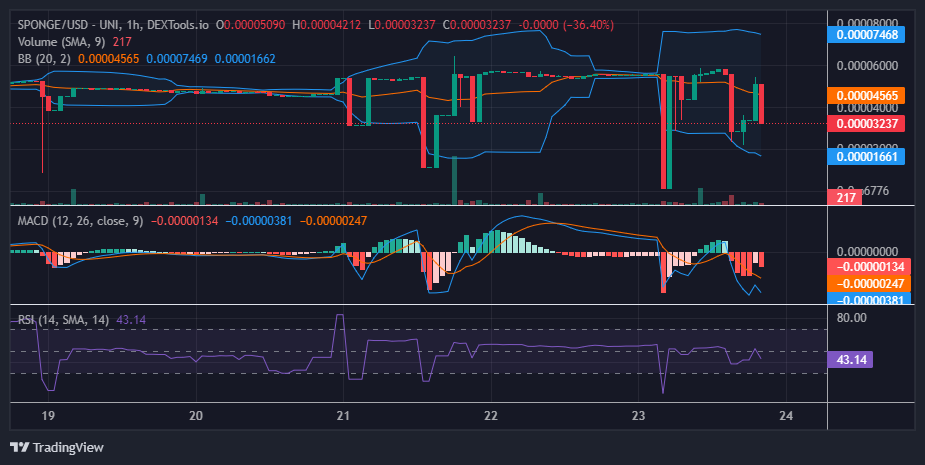The image size is (925, 465).
Task: Click the lower band price tag 0.00001661
Action: (x=867, y=156)
